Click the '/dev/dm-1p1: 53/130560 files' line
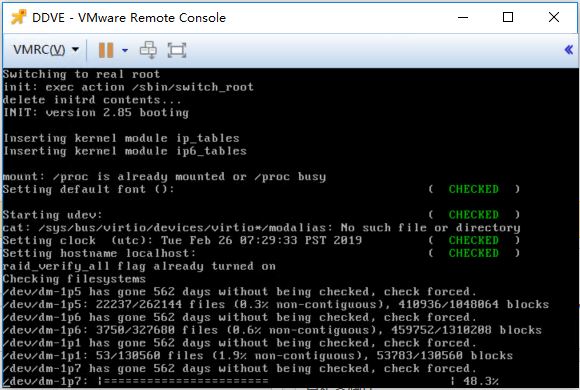The width and height of the screenshot is (580, 390). pos(258,356)
